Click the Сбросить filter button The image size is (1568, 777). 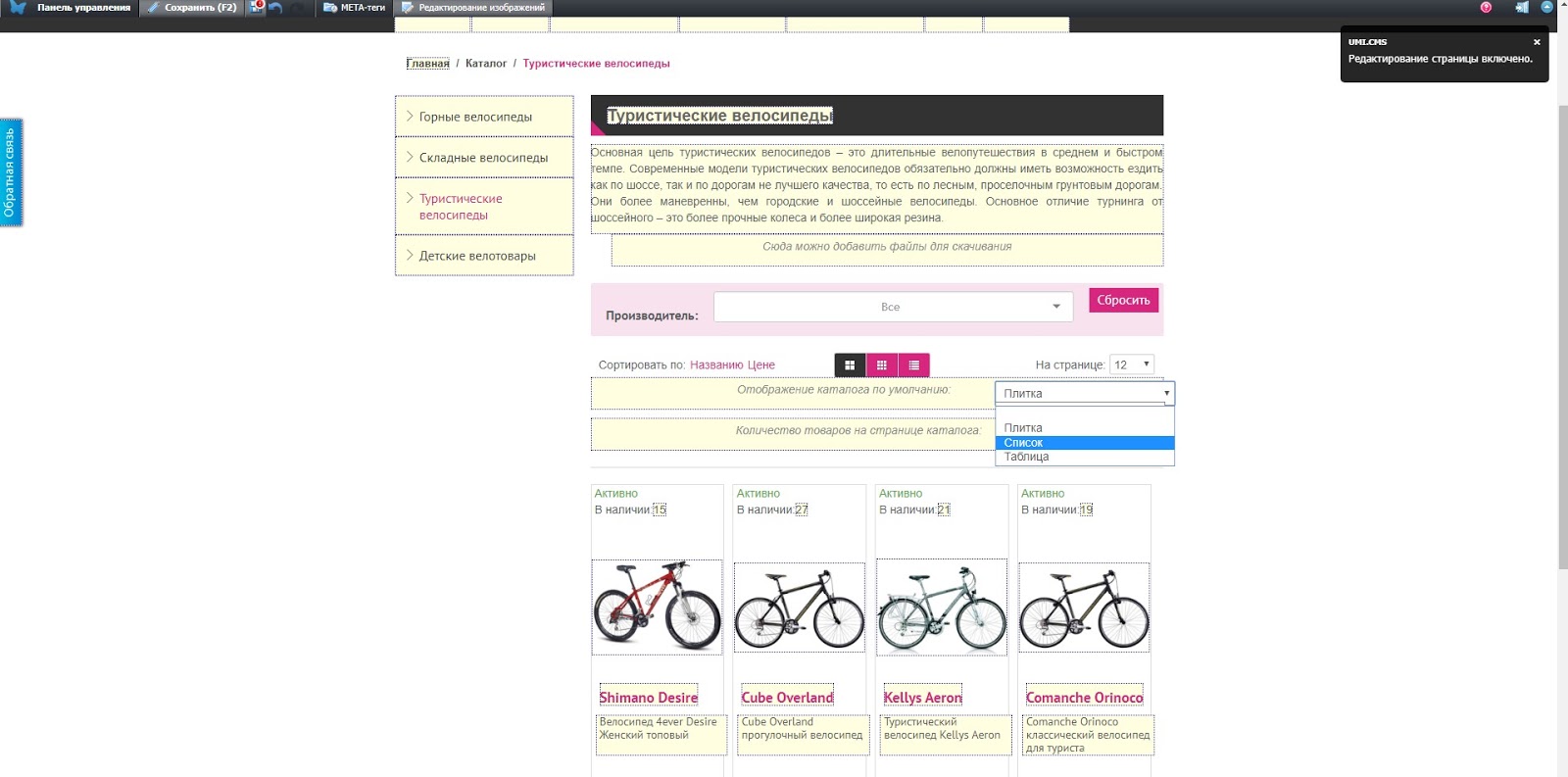1123,300
